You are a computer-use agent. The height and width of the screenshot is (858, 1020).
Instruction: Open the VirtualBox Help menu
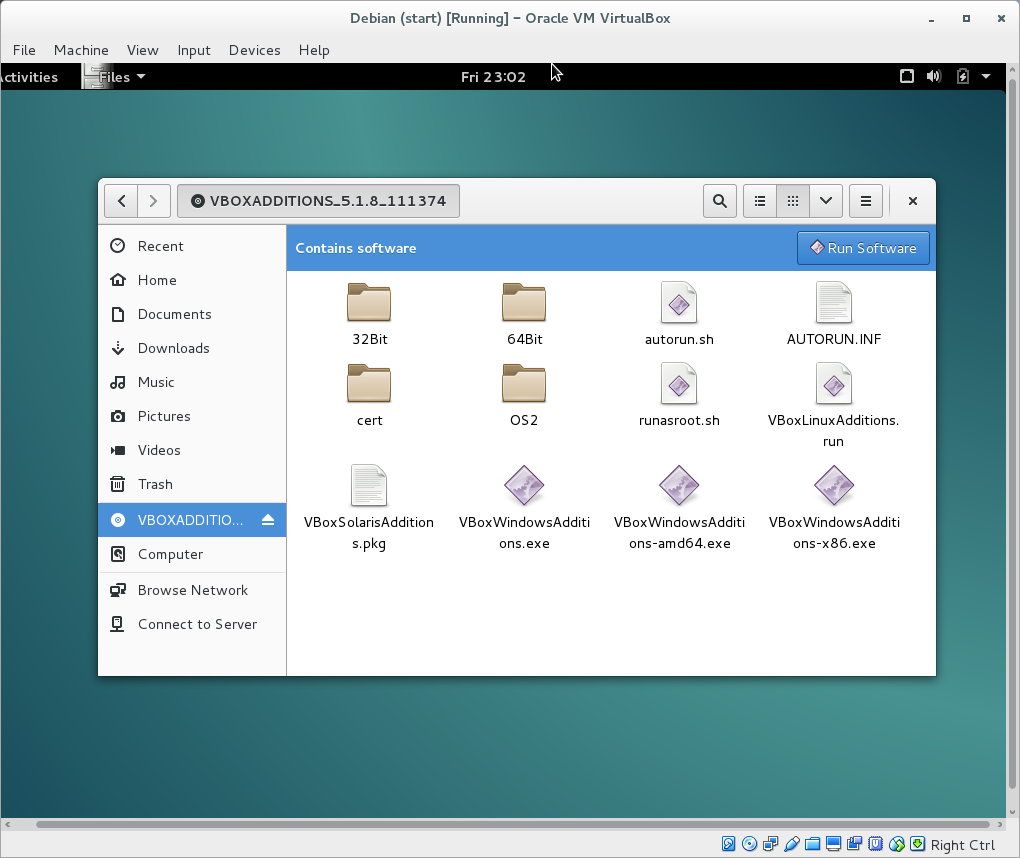tap(314, 50)
